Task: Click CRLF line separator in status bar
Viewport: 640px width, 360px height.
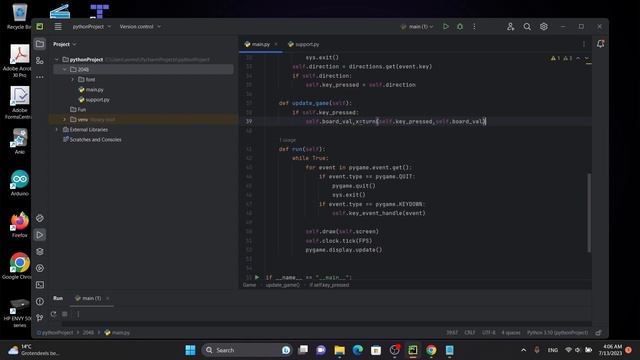Action: (x=470, y=333)
